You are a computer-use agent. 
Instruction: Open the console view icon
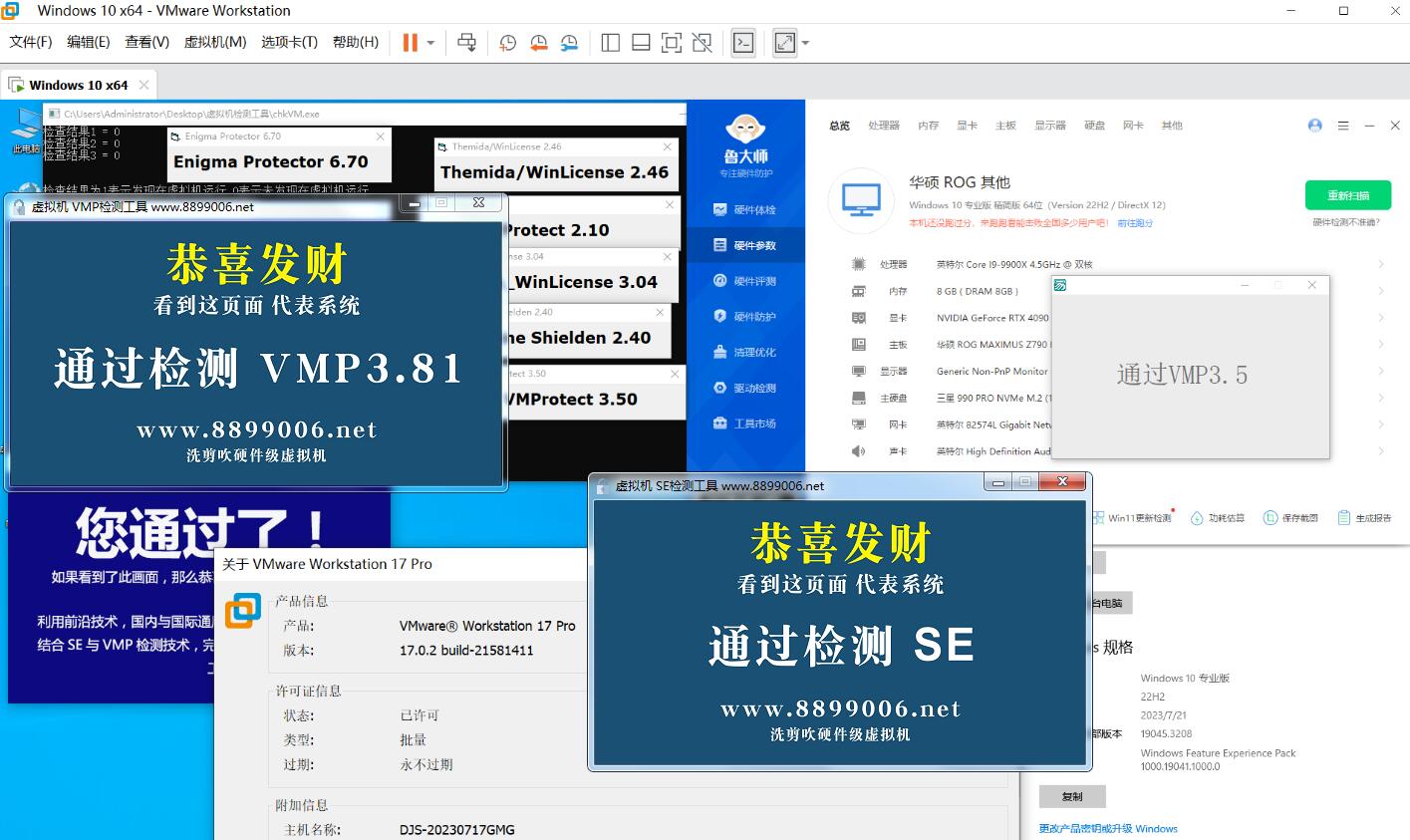743,43
